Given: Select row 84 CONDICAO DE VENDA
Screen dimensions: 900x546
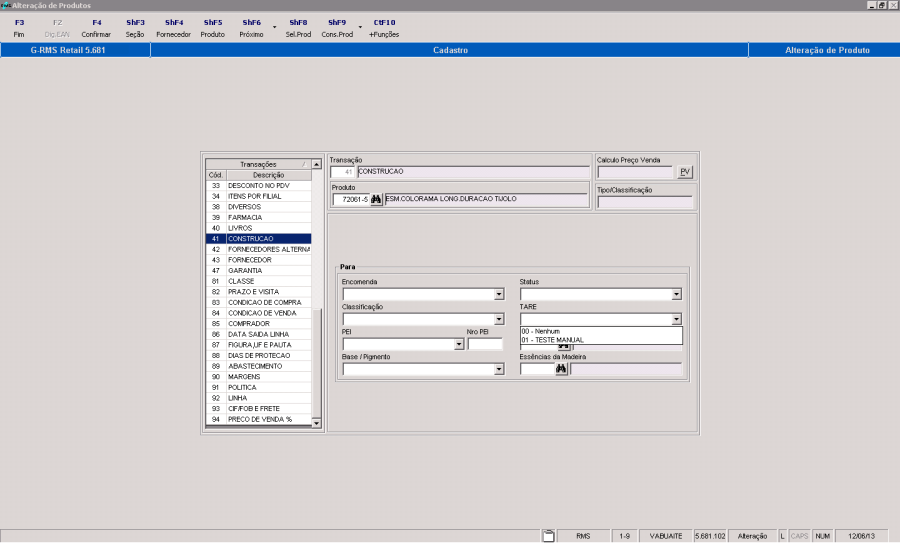Looking at the screenshot, I should coord(258,313).
